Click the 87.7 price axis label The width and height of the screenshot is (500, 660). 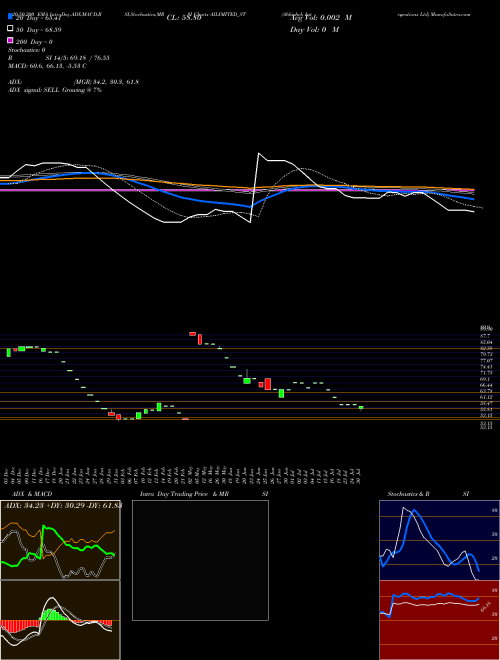485,336
